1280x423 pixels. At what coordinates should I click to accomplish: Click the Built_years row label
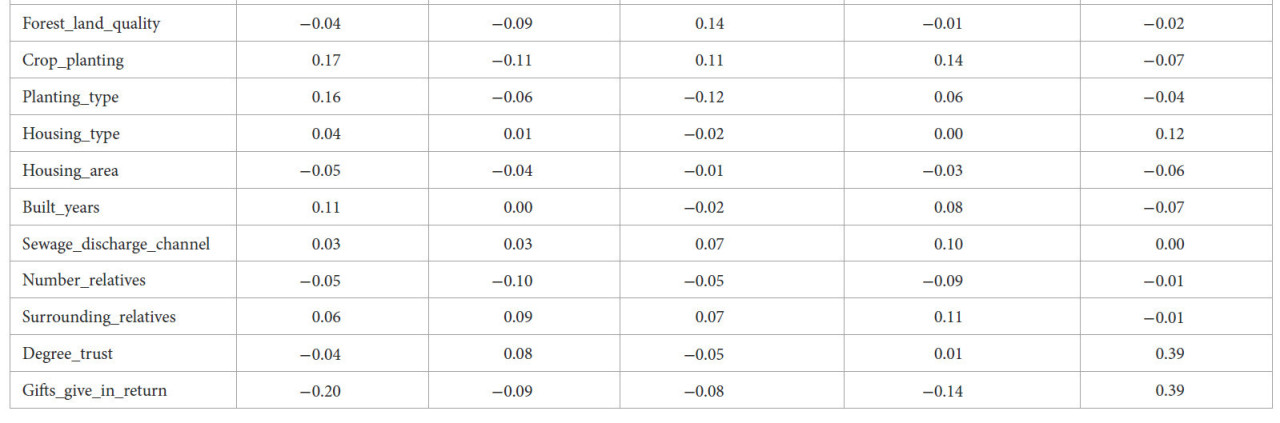point(61,208)
